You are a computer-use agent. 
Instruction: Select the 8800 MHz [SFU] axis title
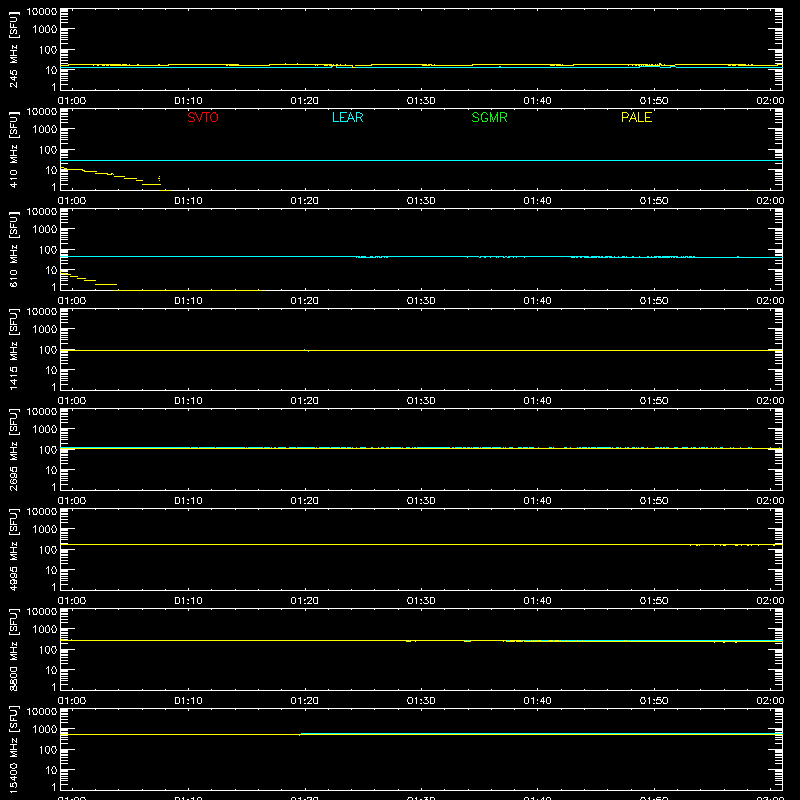[13, 649]
